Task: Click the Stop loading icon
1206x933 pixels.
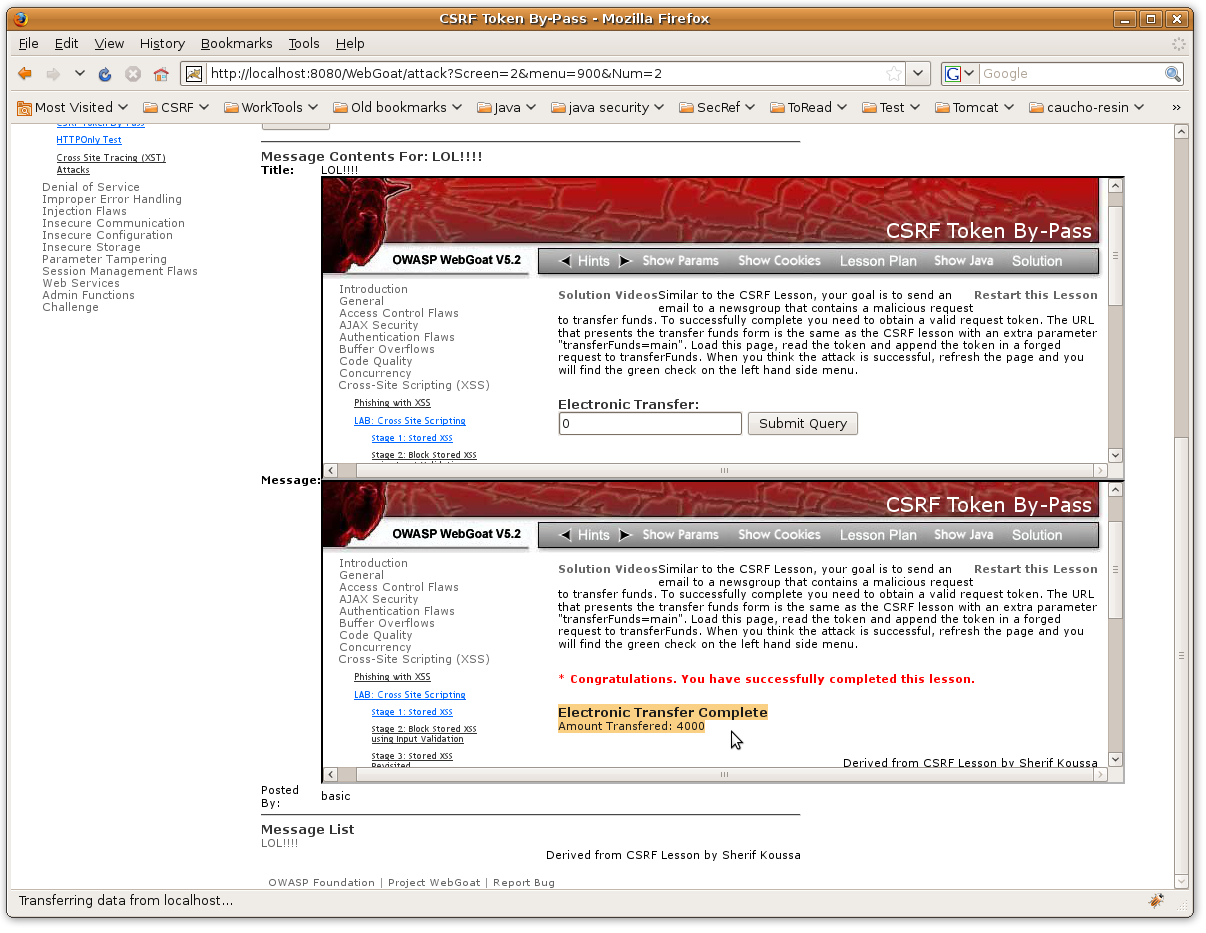Action: 132,74
